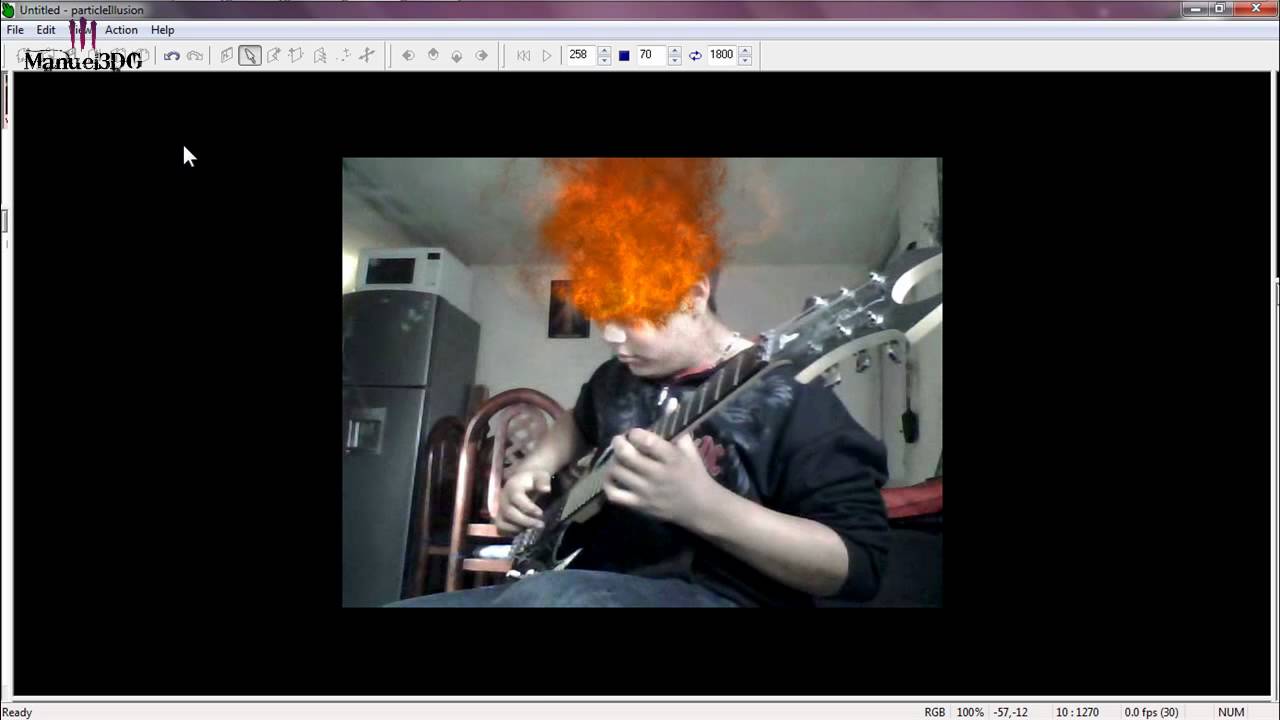Click the fourth tool icon after Redo
Image resolution: width=1280 pixels, height=720 pixels.
(x=296, y=56)
